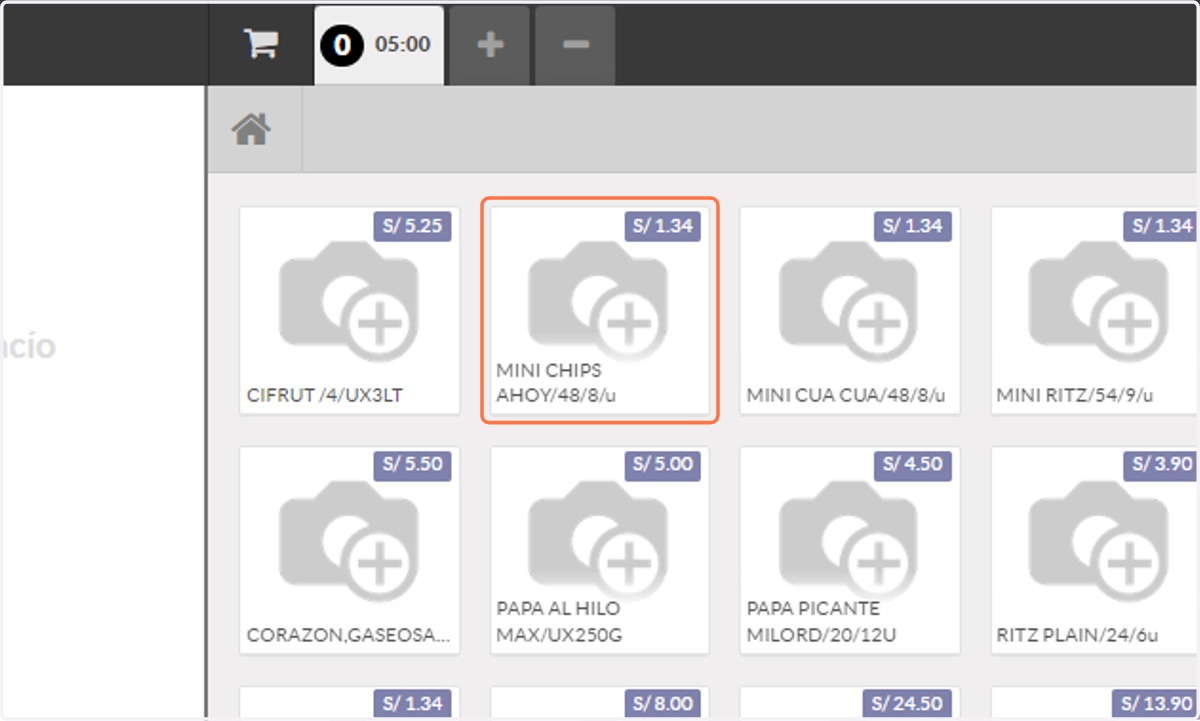Click camera placeholder on CORAZON,GASEOSA card
The image size is (1200, 721).
coord(349,540)
